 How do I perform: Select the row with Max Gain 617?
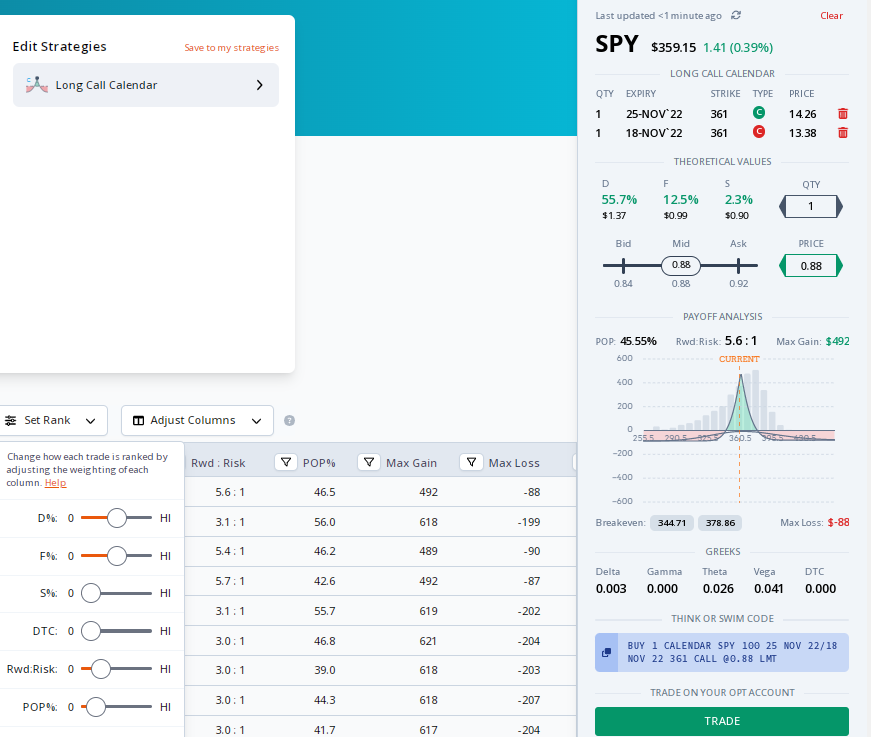point(381,728)
